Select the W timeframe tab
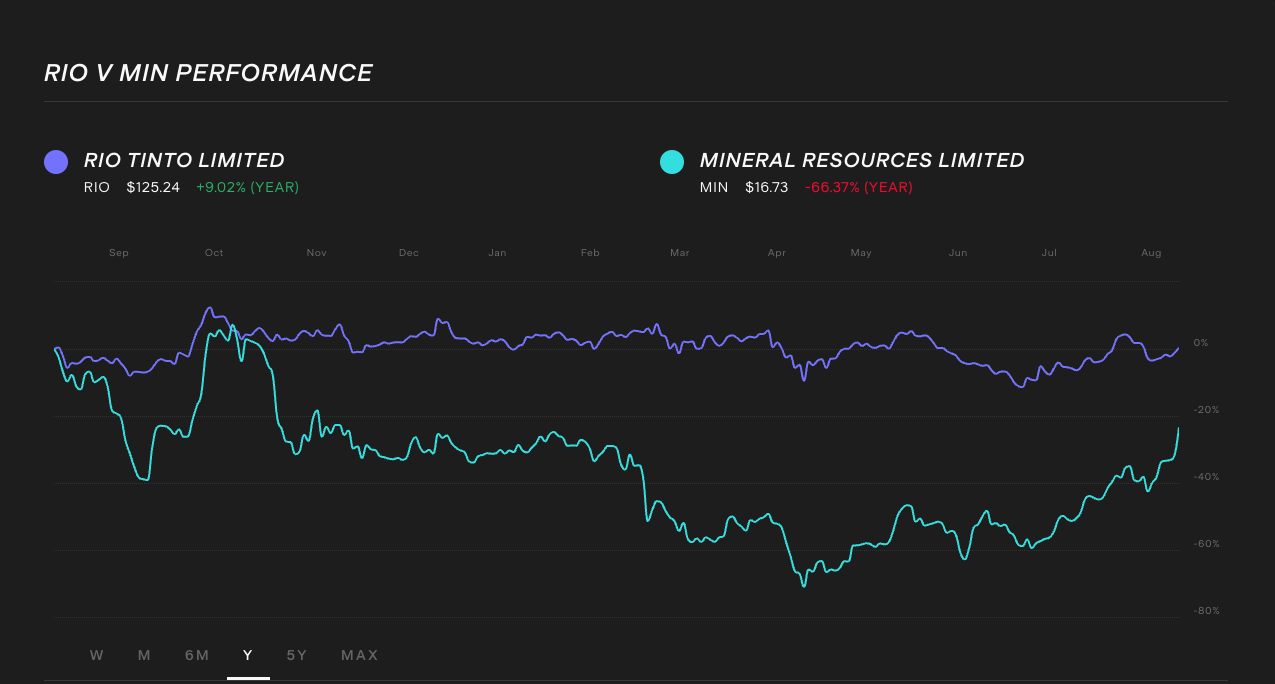Image resolution: width=1275 pixels, height=684 pixels. [x=96, y=655]
